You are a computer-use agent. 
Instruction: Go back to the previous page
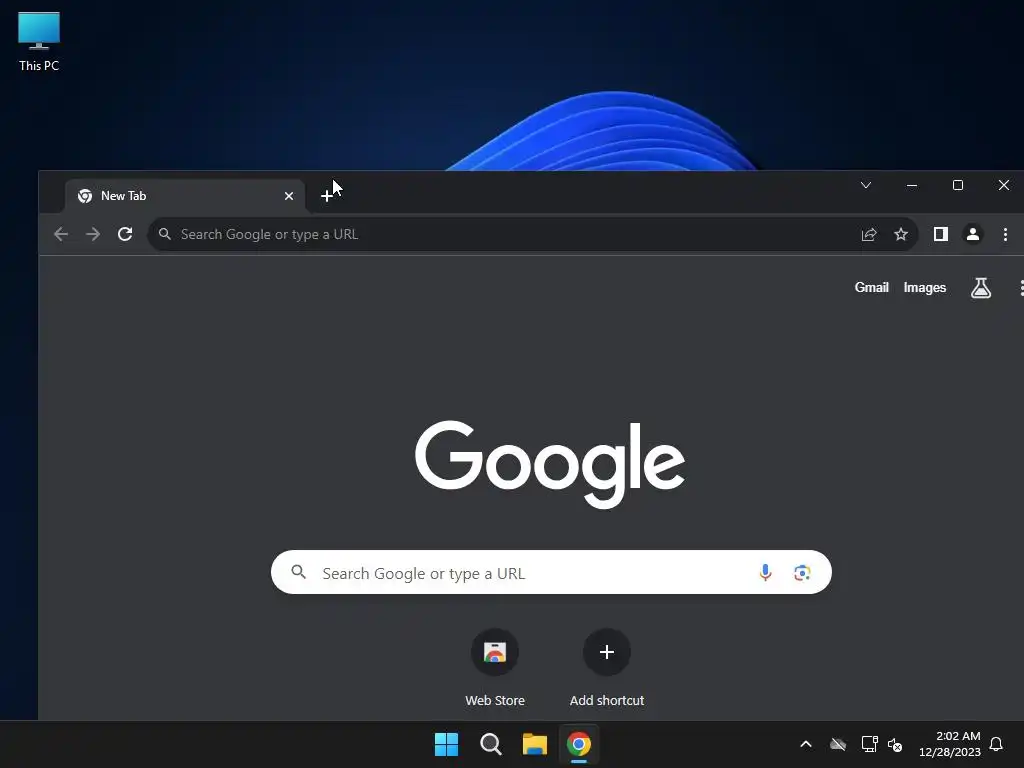(x=61, y=234)
